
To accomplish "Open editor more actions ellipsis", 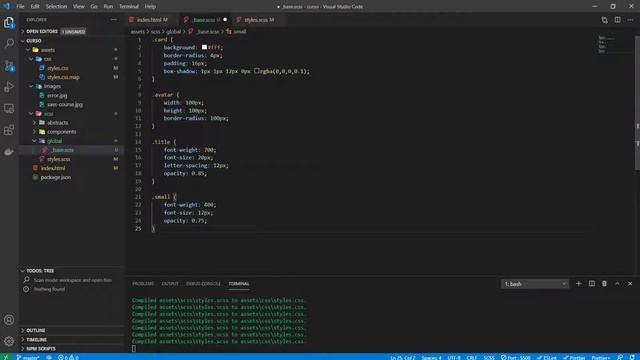I will pyautogui.click(x=631, y=20).
